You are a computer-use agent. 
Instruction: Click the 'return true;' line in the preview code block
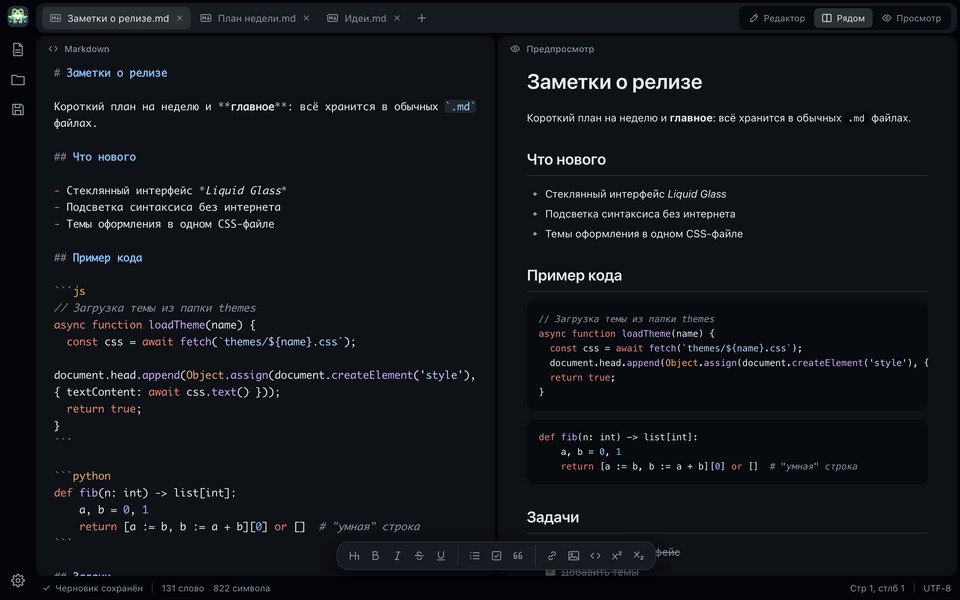click(x=582, y=378)
